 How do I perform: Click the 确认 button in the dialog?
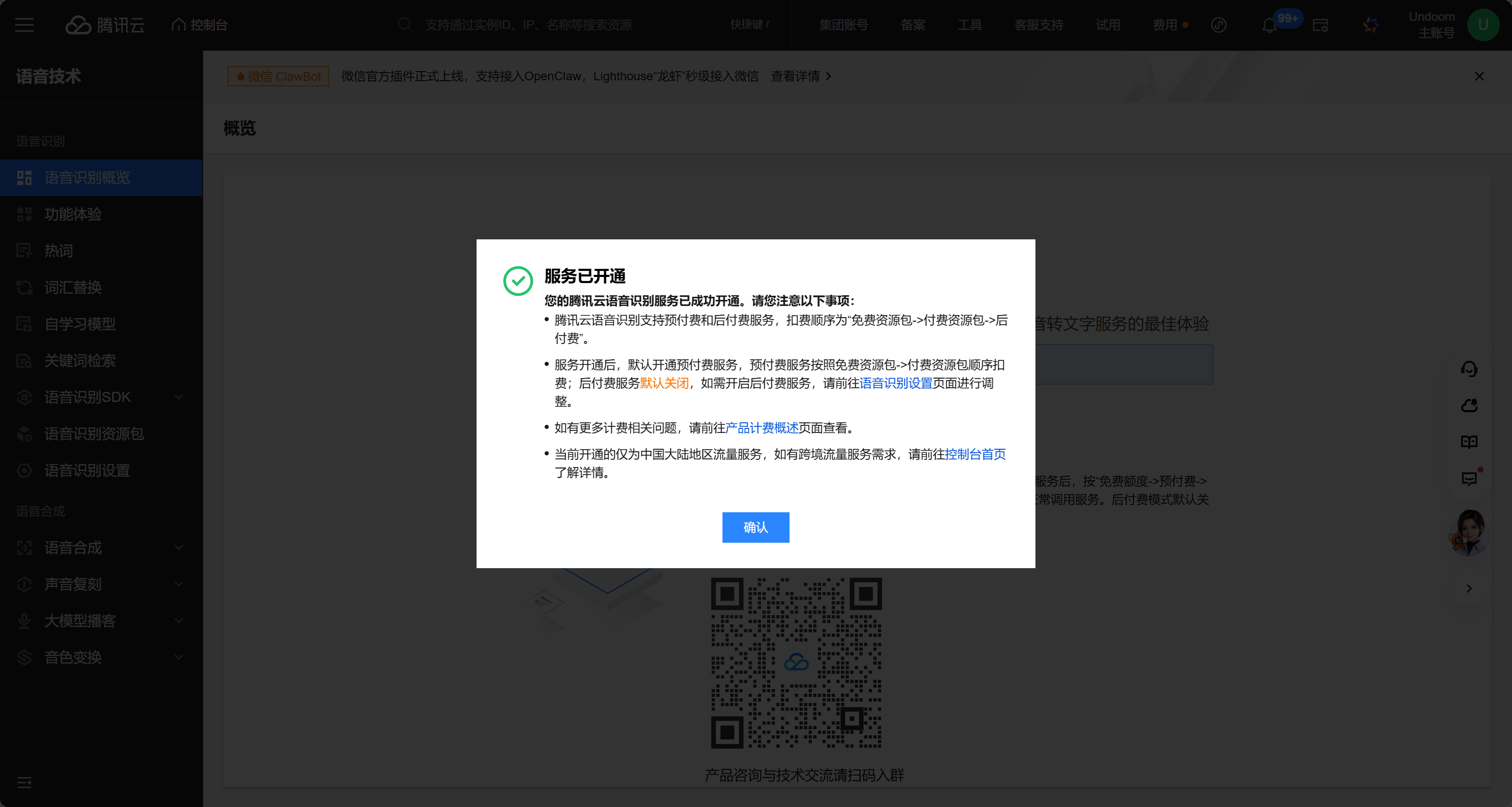755,527
